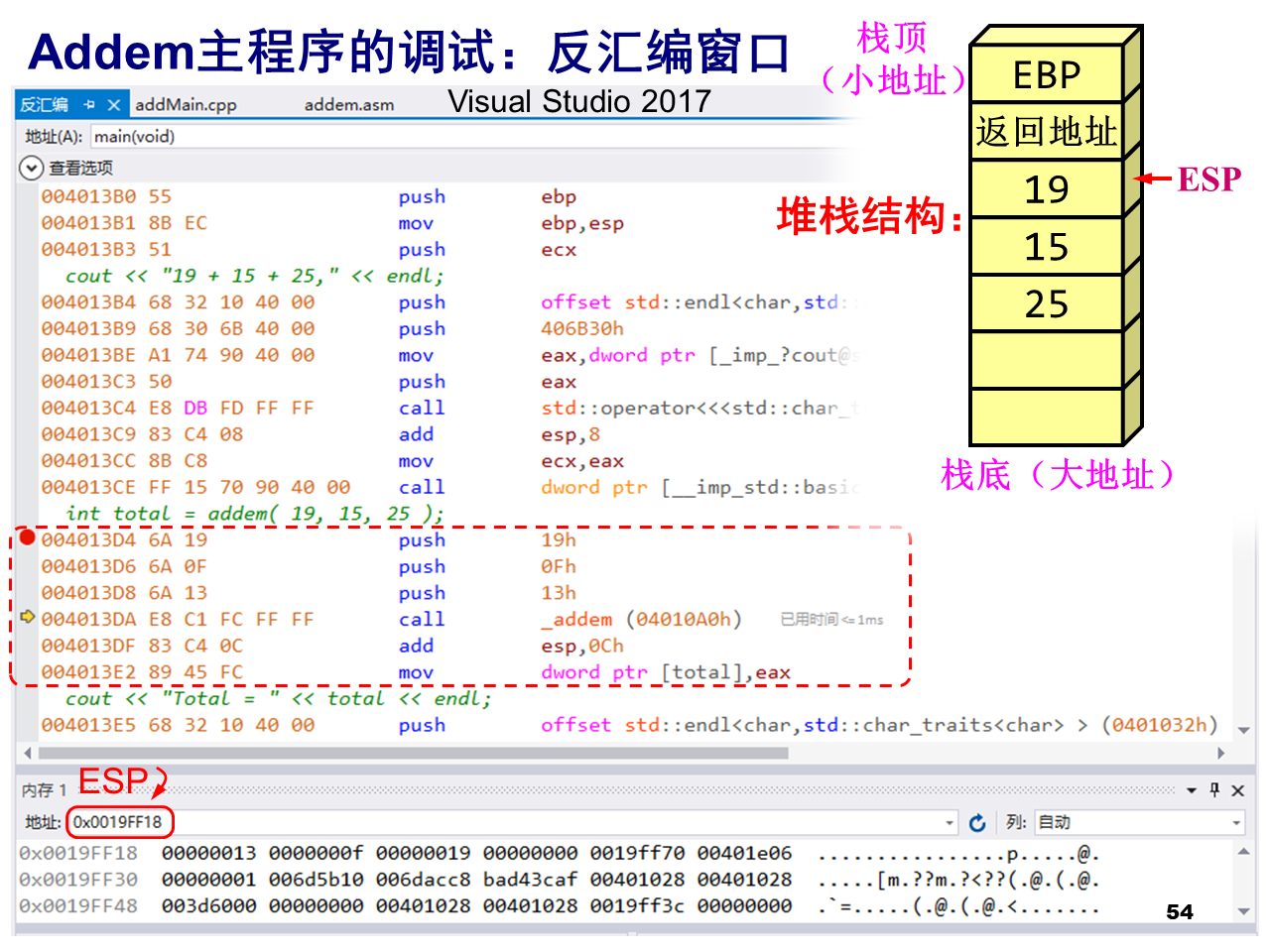Click memory value 00000019 in first row

pos(423,853)
